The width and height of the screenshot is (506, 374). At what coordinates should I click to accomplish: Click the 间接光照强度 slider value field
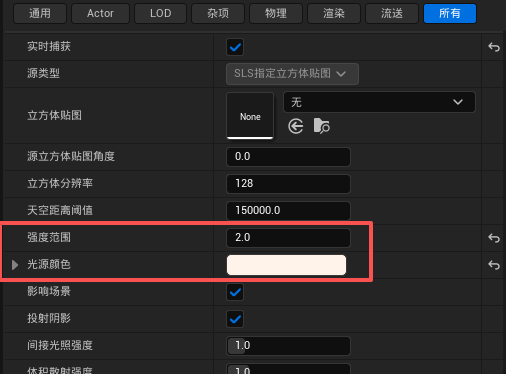tap(288, 346)
